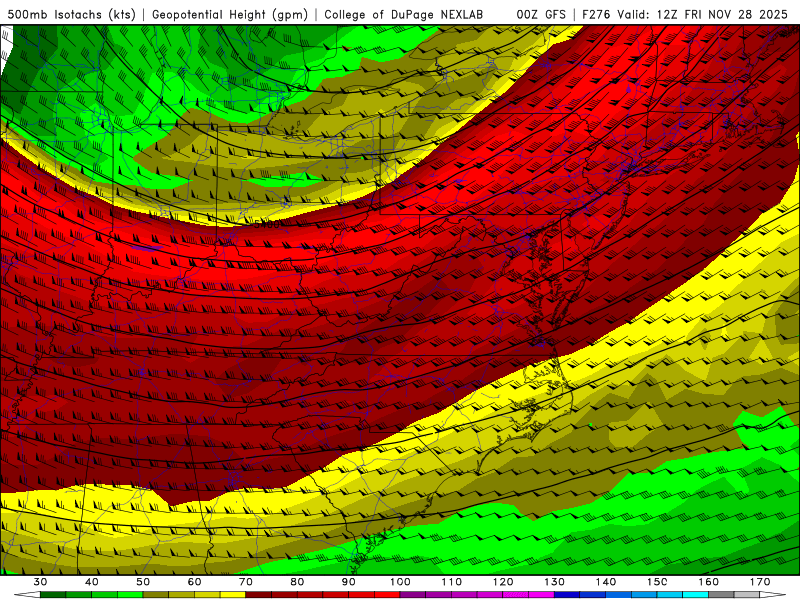Click the legend value 70
The image size is (800, 600).
coord(246,582)
